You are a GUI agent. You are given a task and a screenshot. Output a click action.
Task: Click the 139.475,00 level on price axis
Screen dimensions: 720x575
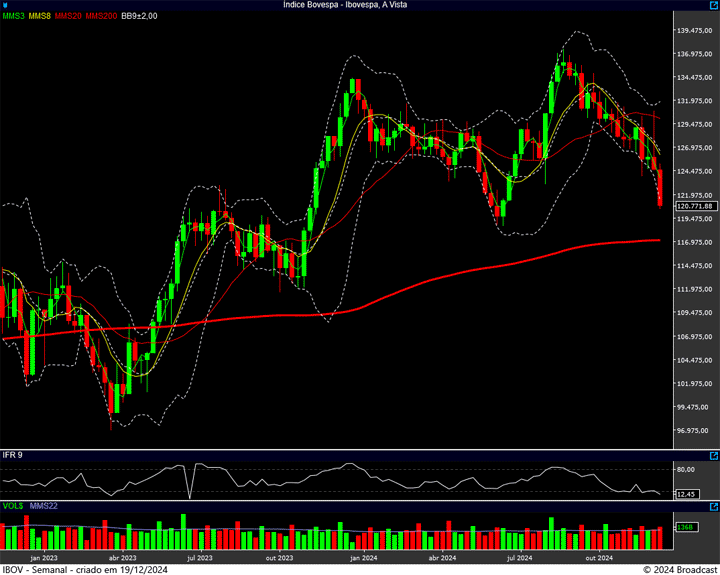click(693, 31)
